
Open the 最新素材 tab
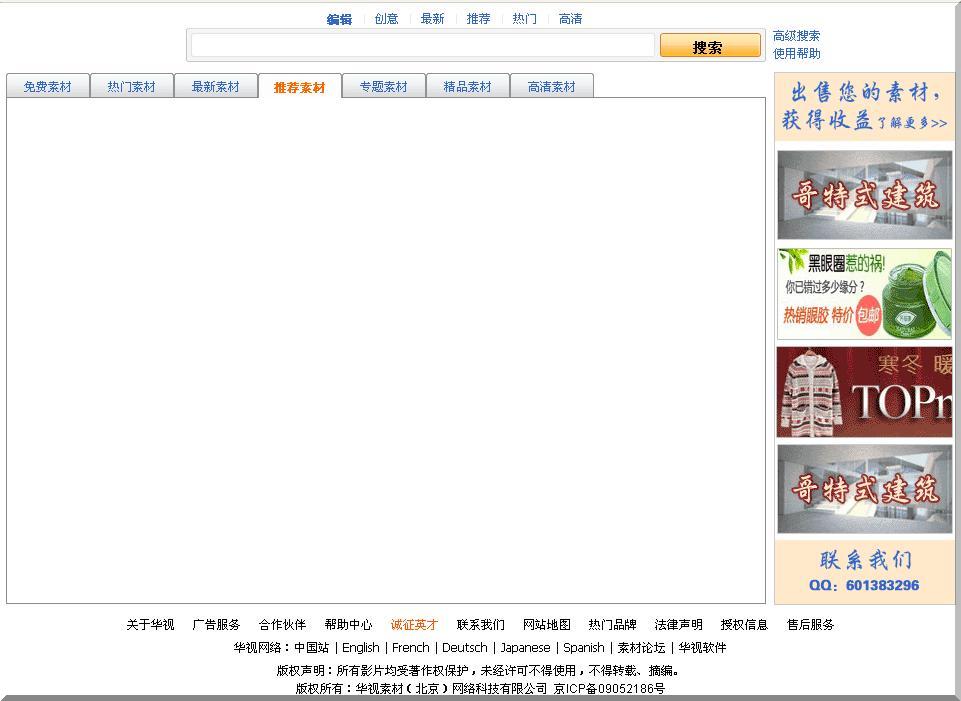(x=216, y=87)
